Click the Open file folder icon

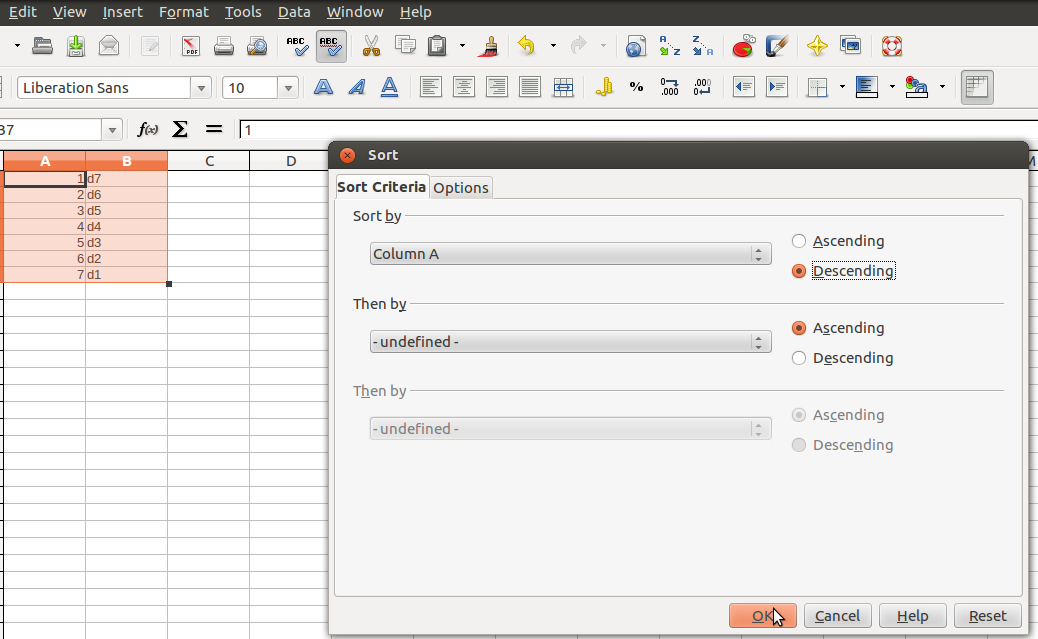pyautogui.click(x=42, y=46)
